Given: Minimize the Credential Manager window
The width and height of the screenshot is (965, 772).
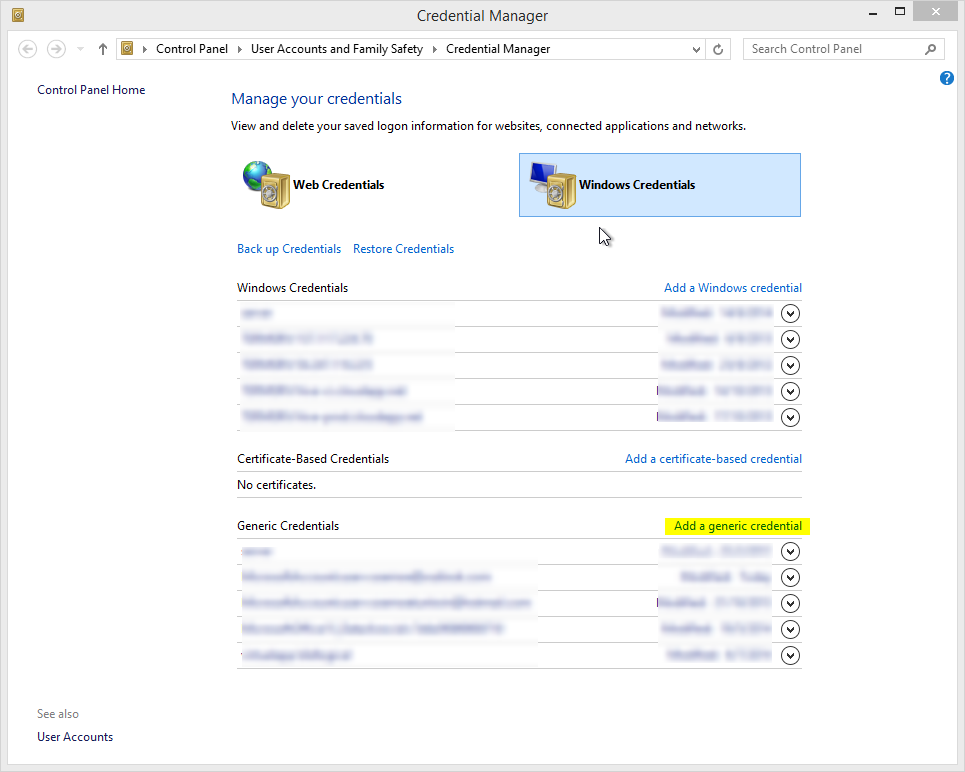Looking at the screenshot, I should point(873,12).
